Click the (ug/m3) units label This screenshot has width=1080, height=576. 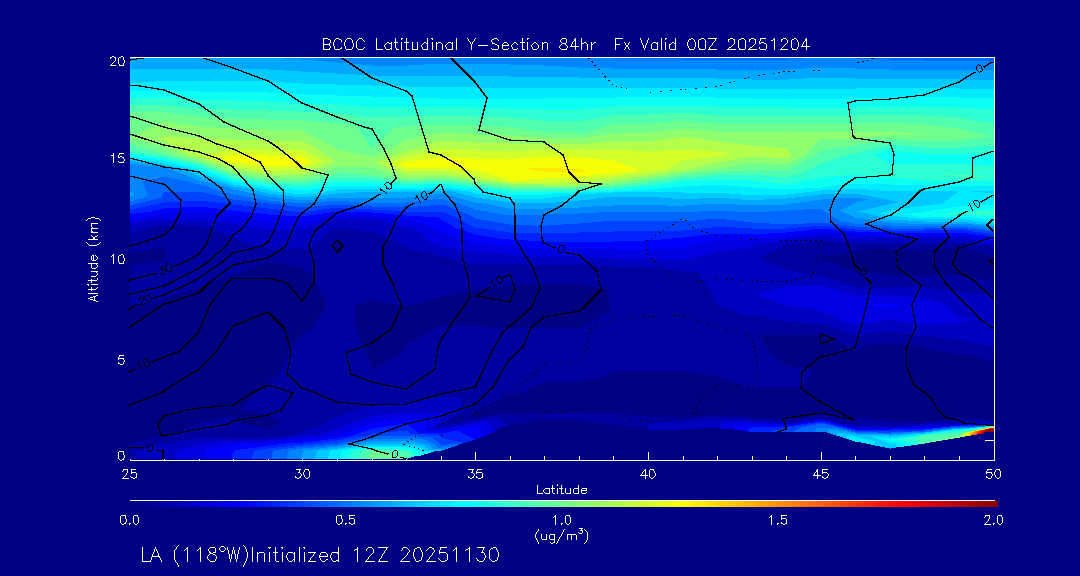[x=560, y=535]
